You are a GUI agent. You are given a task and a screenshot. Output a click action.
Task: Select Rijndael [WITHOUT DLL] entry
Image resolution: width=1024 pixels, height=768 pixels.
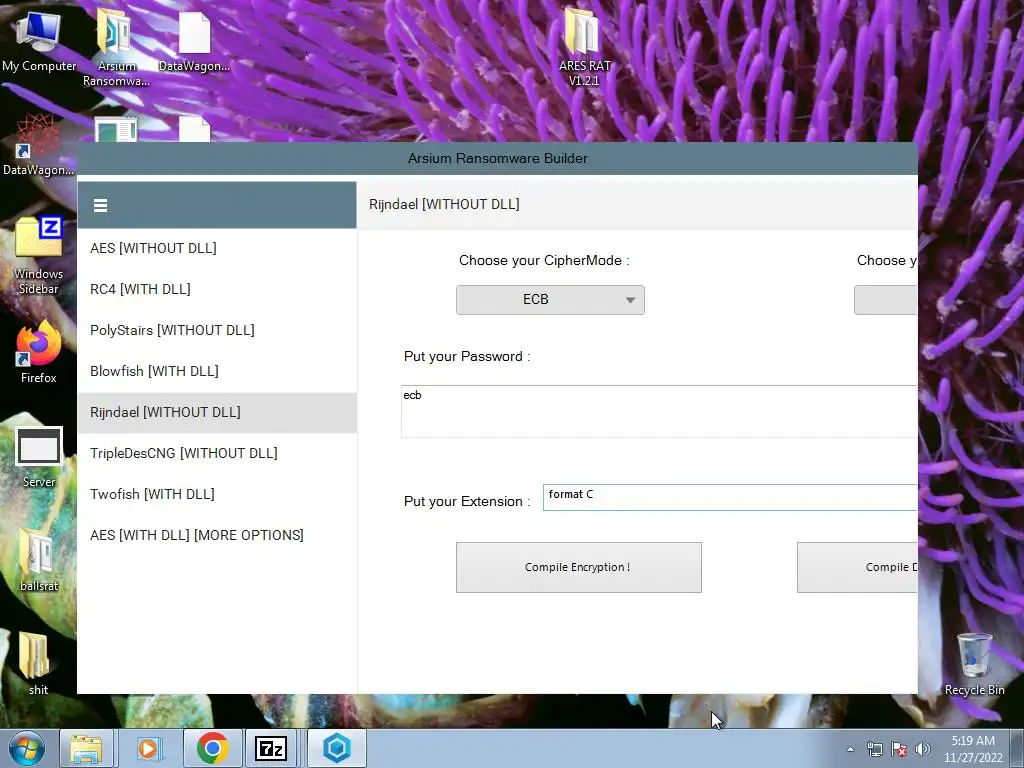[217, 413]
